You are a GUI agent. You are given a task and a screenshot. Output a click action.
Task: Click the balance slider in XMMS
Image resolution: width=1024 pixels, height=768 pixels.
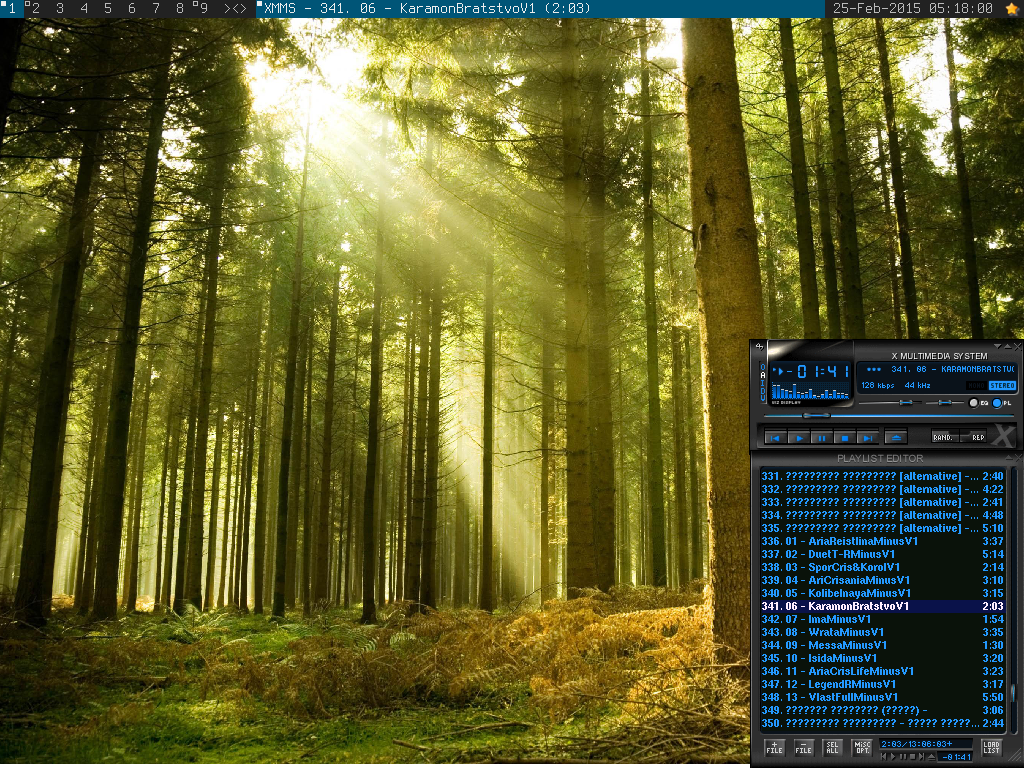point(945,402)
